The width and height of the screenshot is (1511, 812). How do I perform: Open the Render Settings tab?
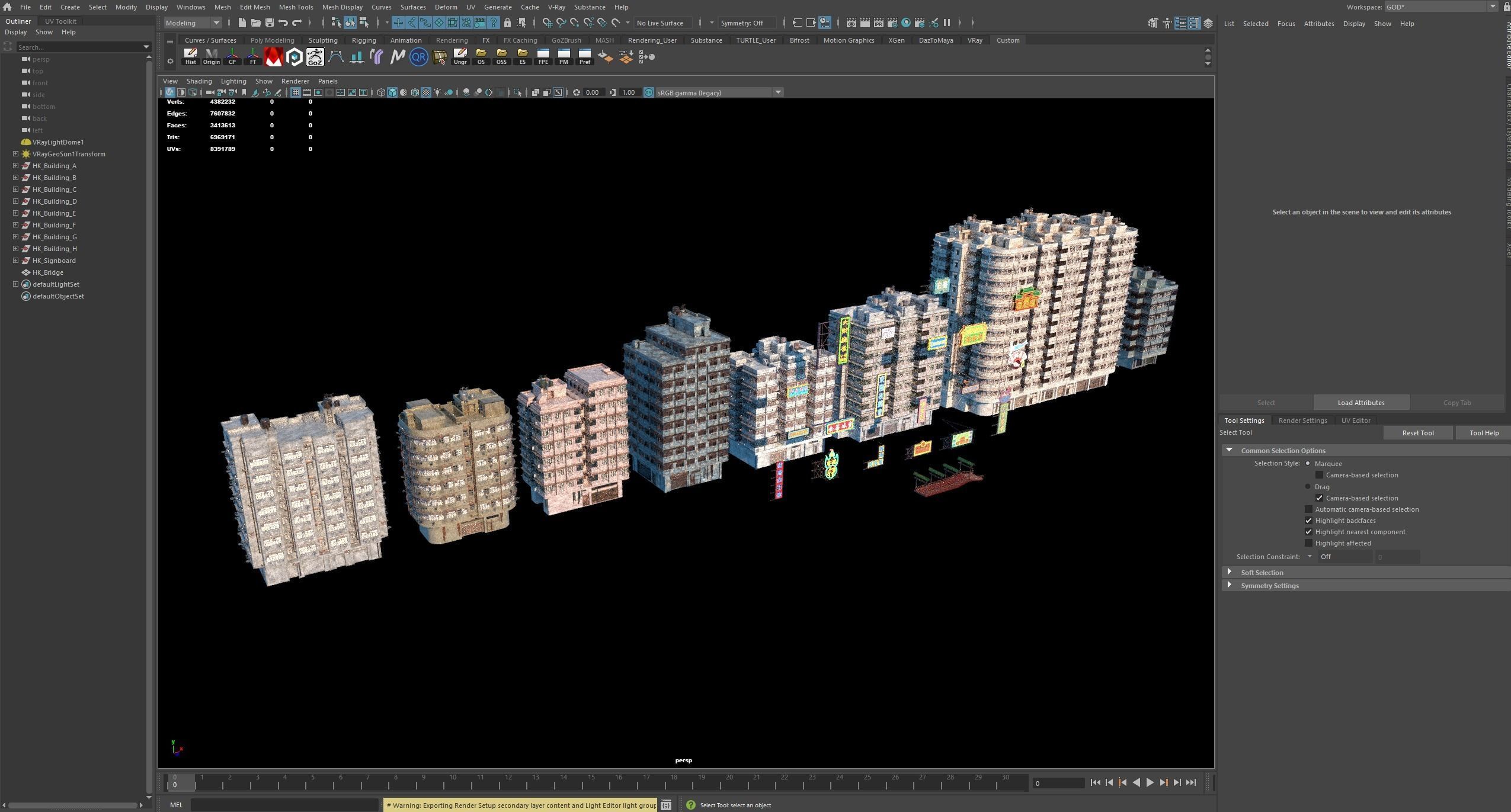(x=1302, y=420)
